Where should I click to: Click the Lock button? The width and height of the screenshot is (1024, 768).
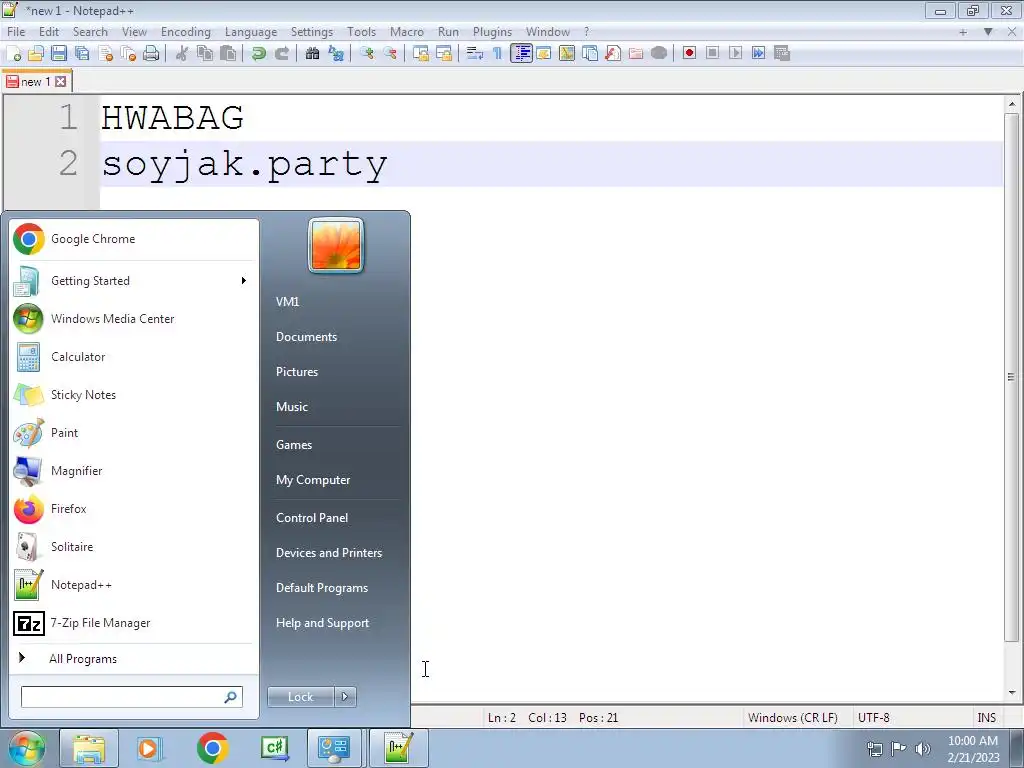coord(300,697)
